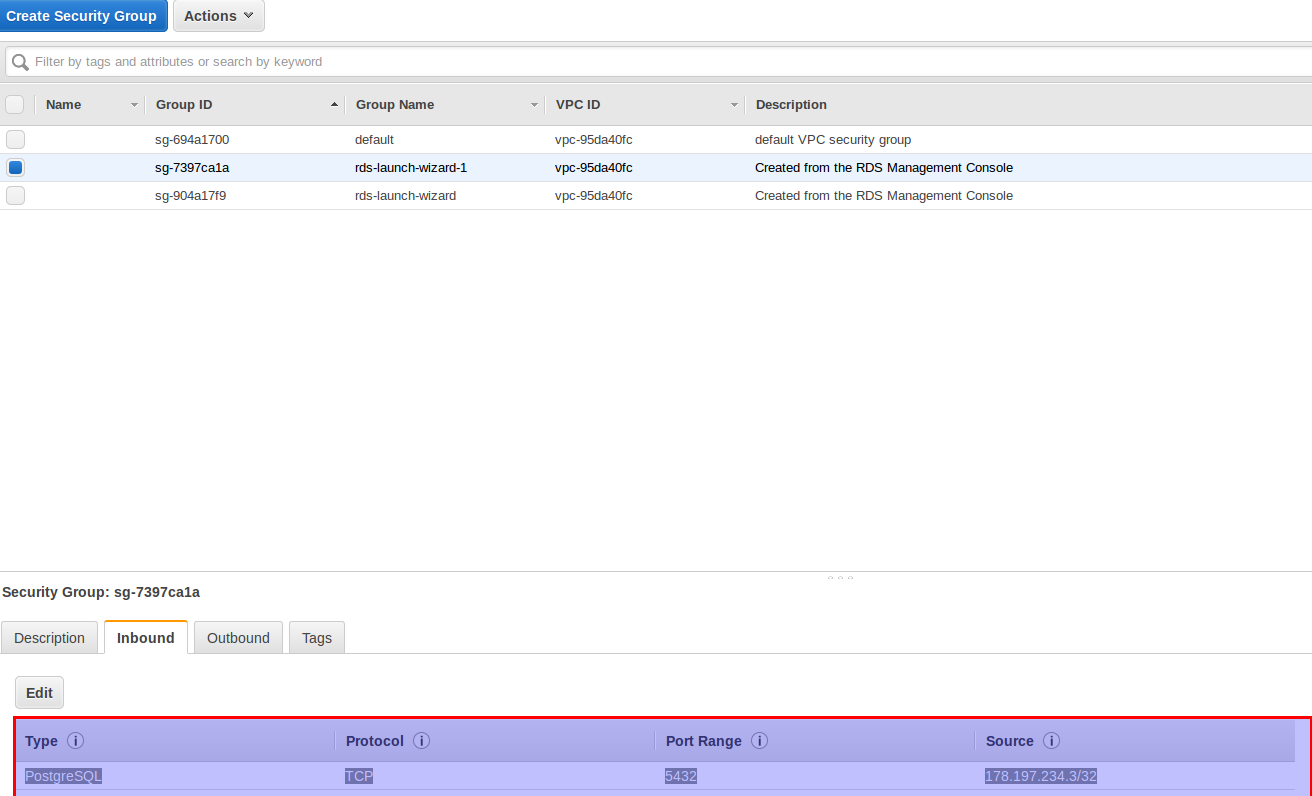
Task: Open the Actions dropdown menu
Action: click(219, 16)
